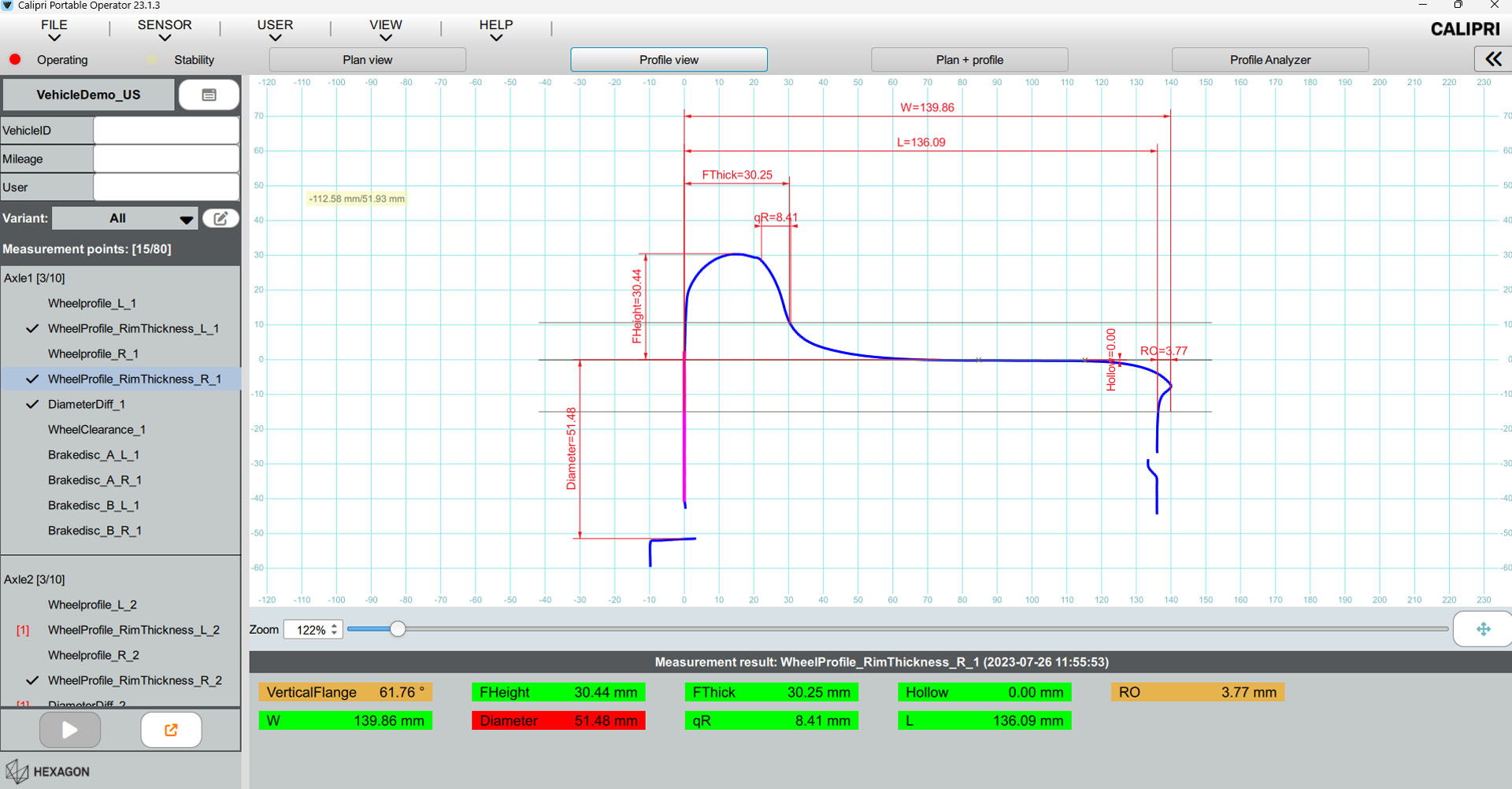Click the RO 3.77 mm result
The image size is (1512, 789).
coord(1198,692)
